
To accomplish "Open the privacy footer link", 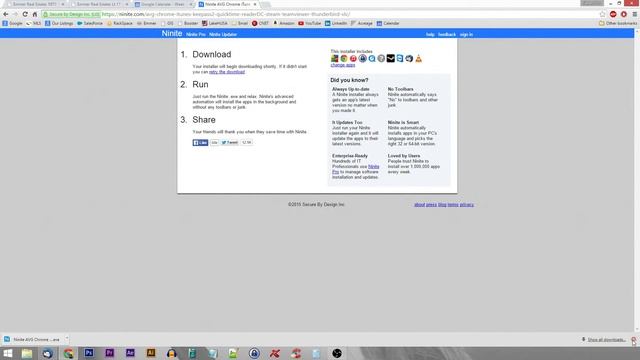I will [x=467, y=205].
